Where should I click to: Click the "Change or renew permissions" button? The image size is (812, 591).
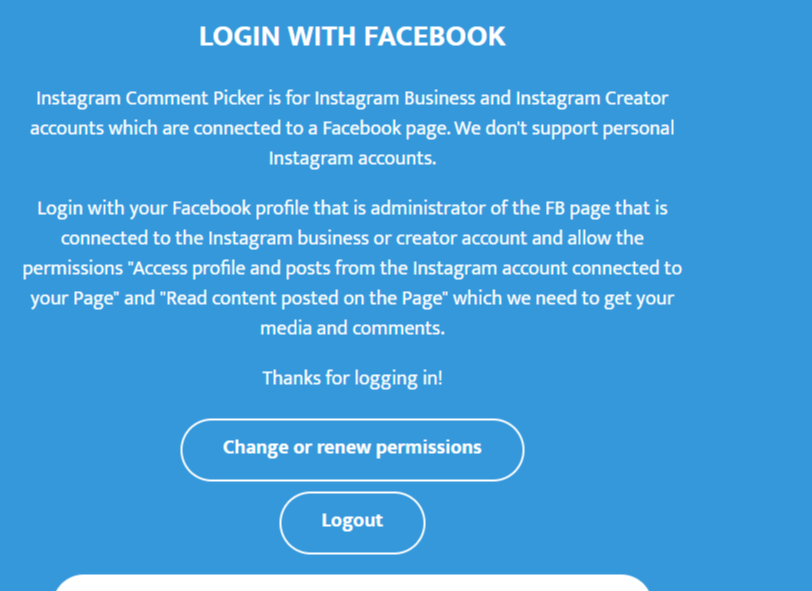pyautogui.click(x=352, y=448)
